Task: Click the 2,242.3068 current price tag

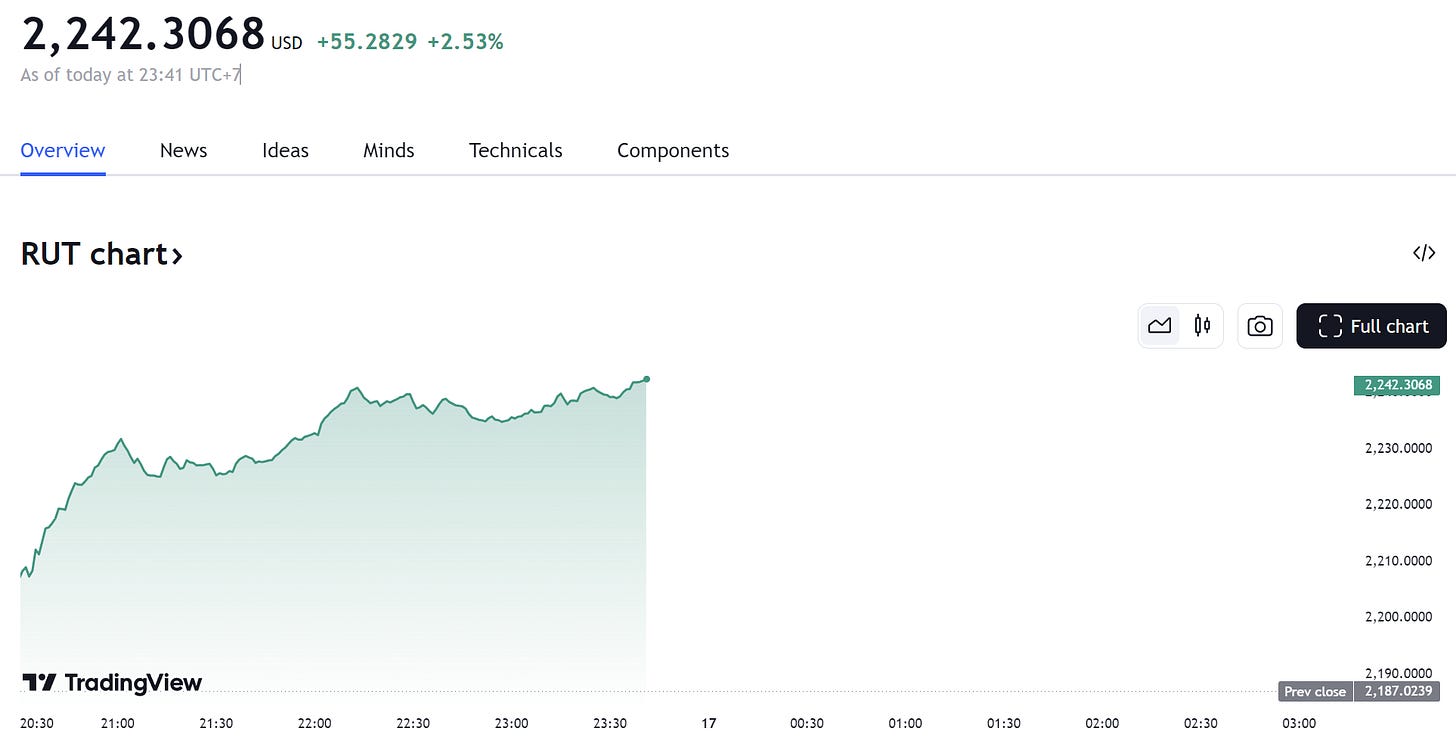Action: [1396, 385]
